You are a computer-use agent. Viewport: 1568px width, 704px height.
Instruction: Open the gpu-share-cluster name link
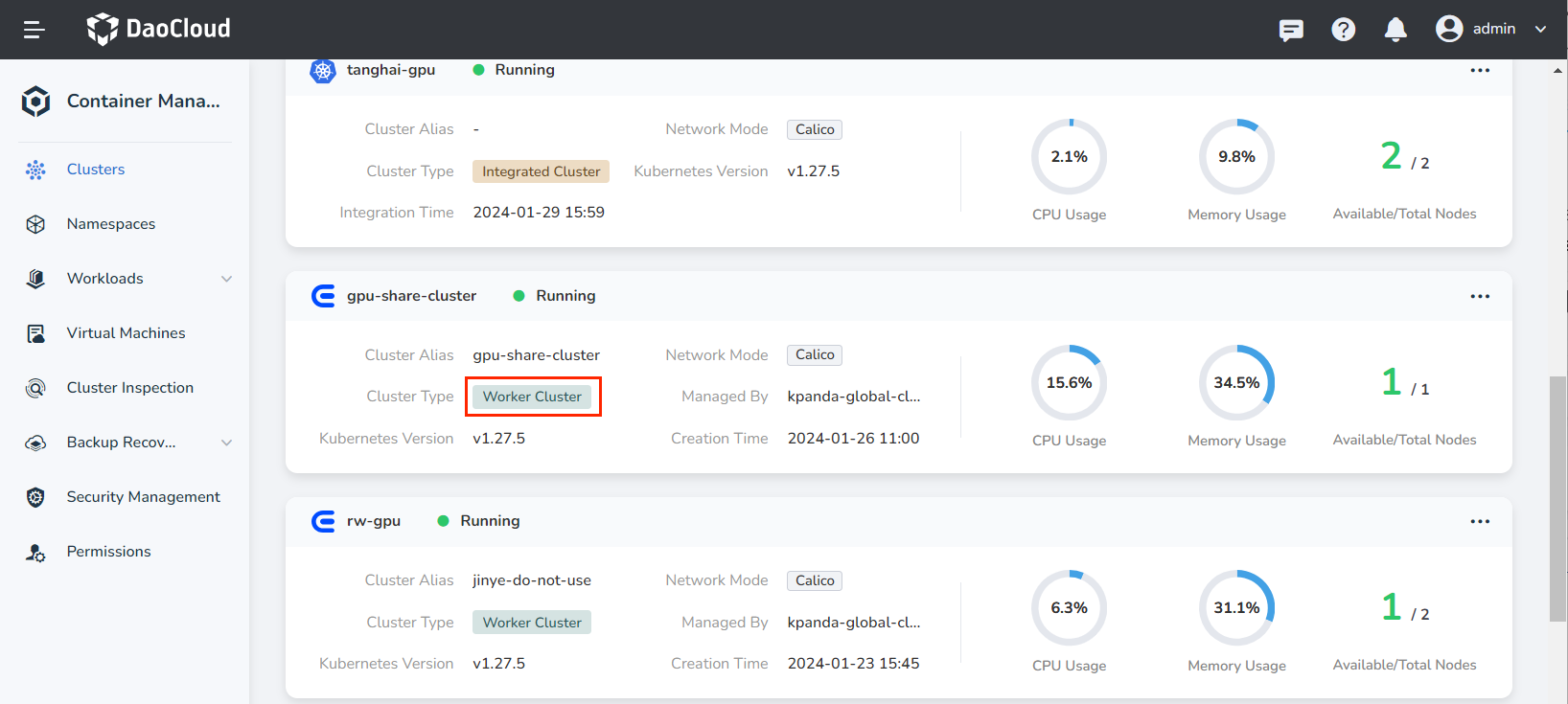(x=411, y=296)
